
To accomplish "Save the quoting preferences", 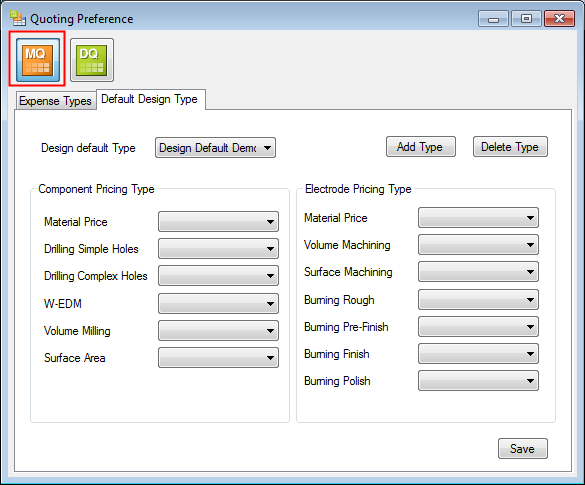I will (523, 448).
